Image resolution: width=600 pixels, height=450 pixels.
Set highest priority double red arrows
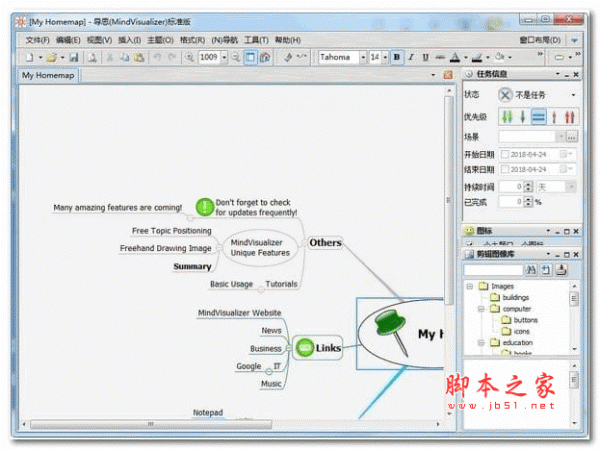click(x=569, y=117)
